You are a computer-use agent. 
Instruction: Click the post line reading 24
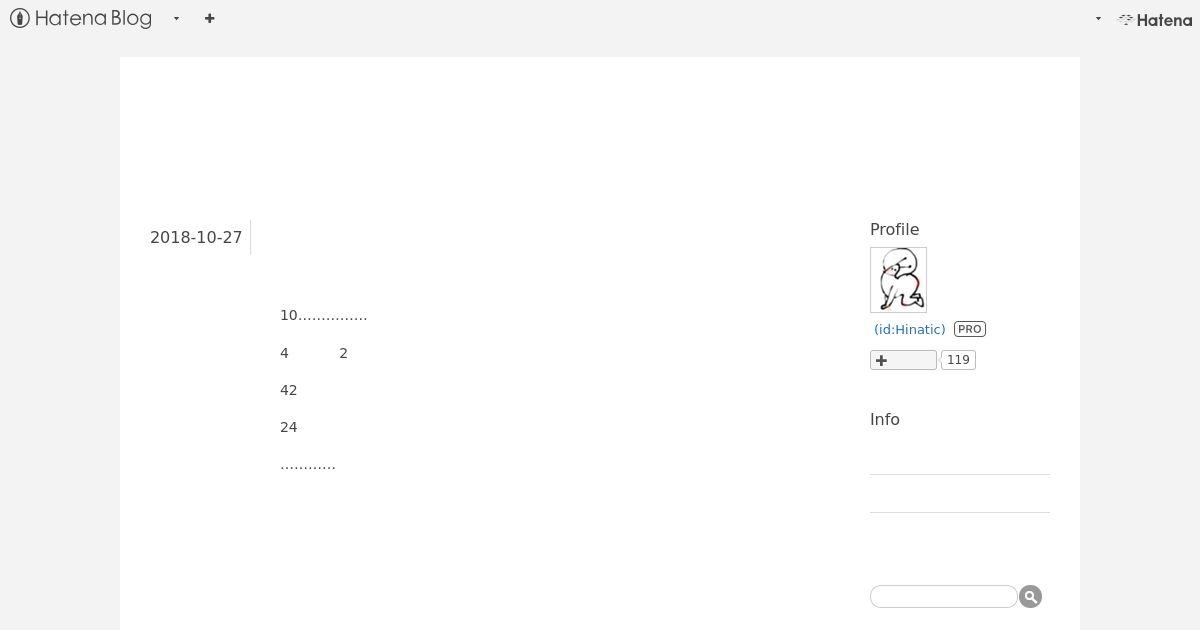[289, 427]
